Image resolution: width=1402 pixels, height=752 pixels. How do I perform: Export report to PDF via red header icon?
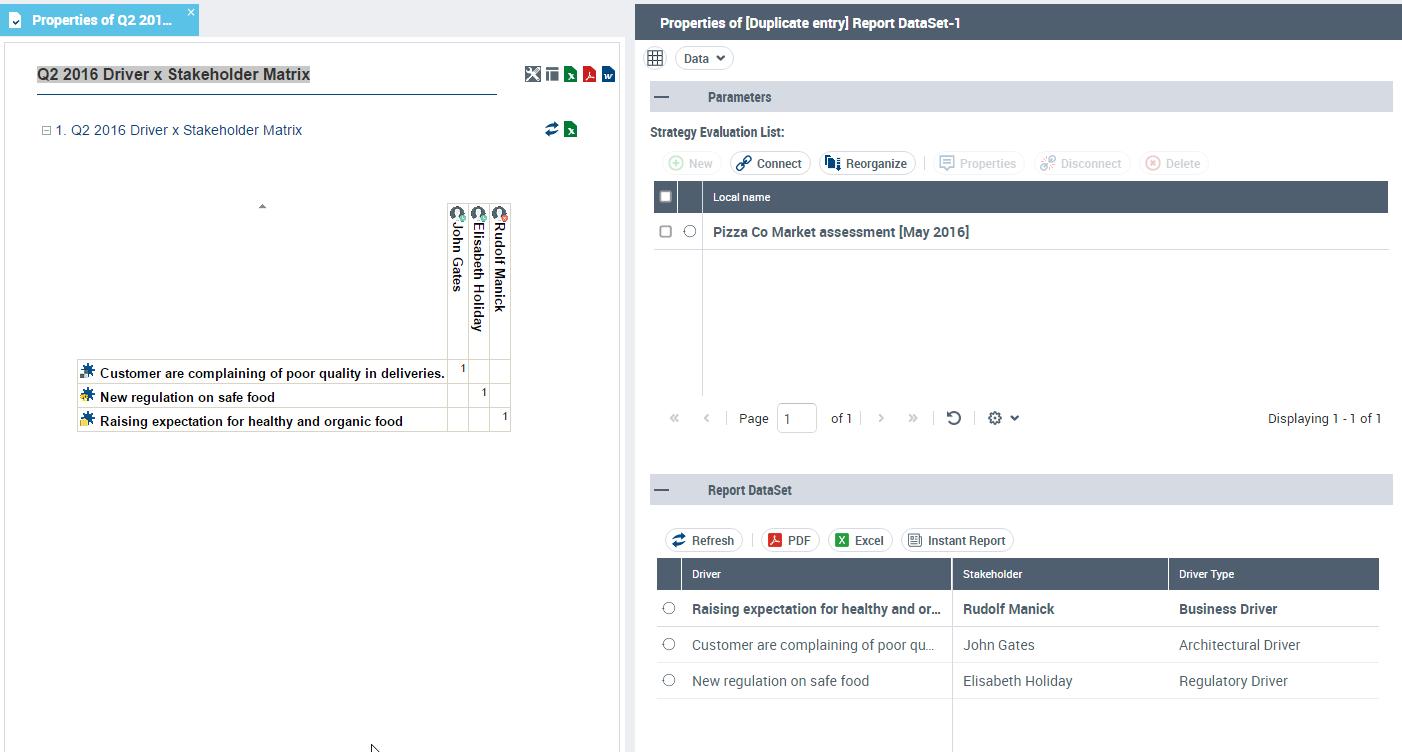click(590, 74)
